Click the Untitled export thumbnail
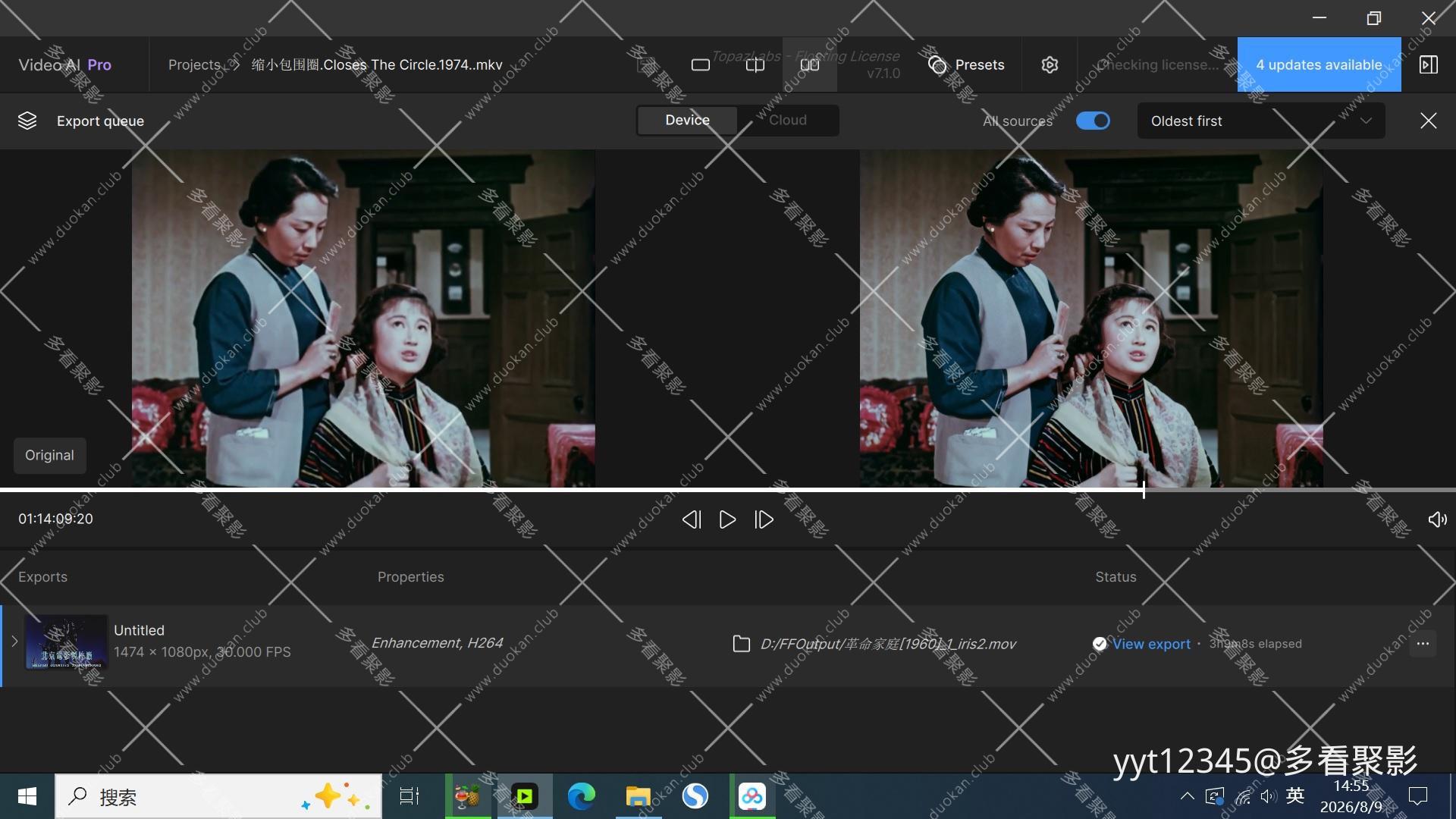 point(66,642)
